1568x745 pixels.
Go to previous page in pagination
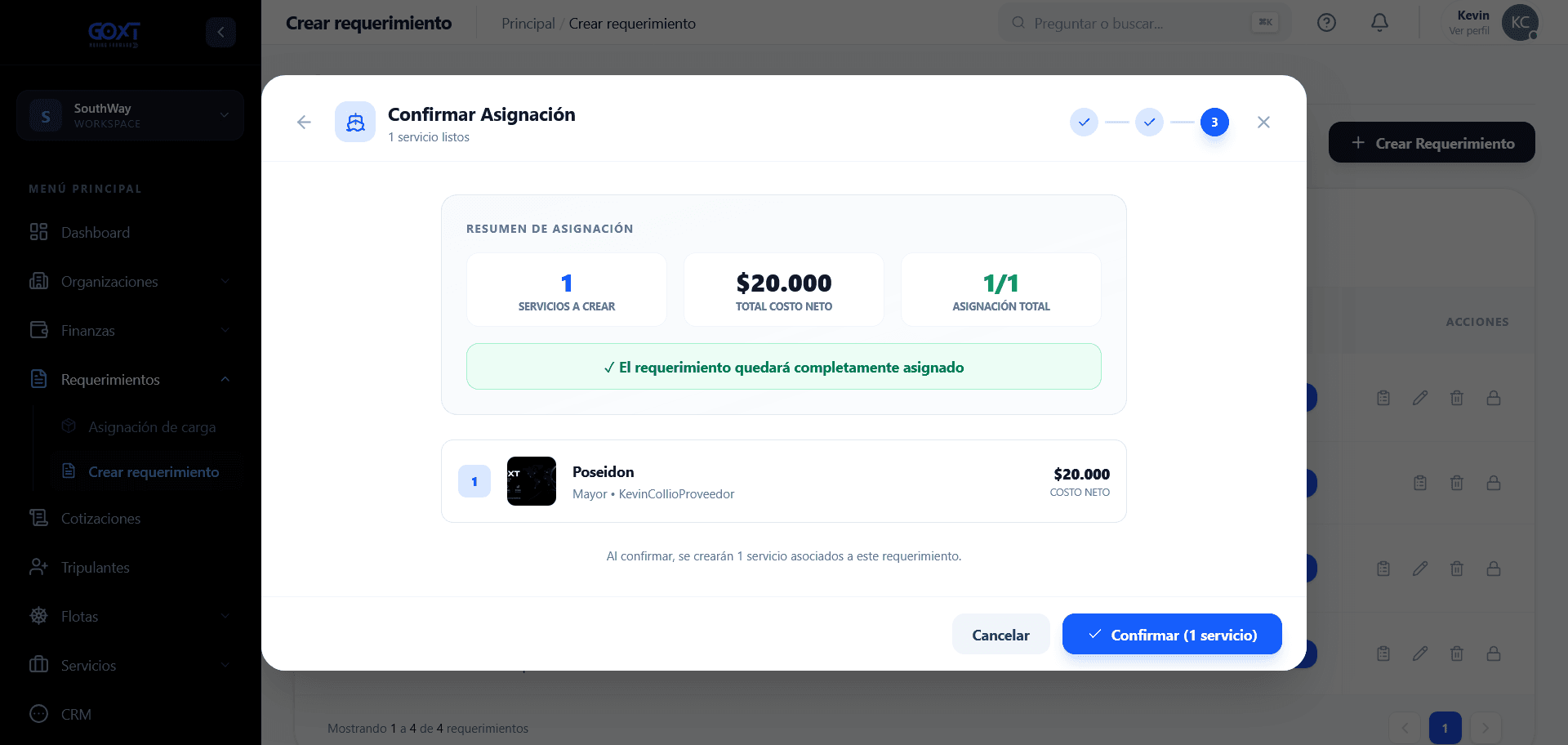(1405, 728)
